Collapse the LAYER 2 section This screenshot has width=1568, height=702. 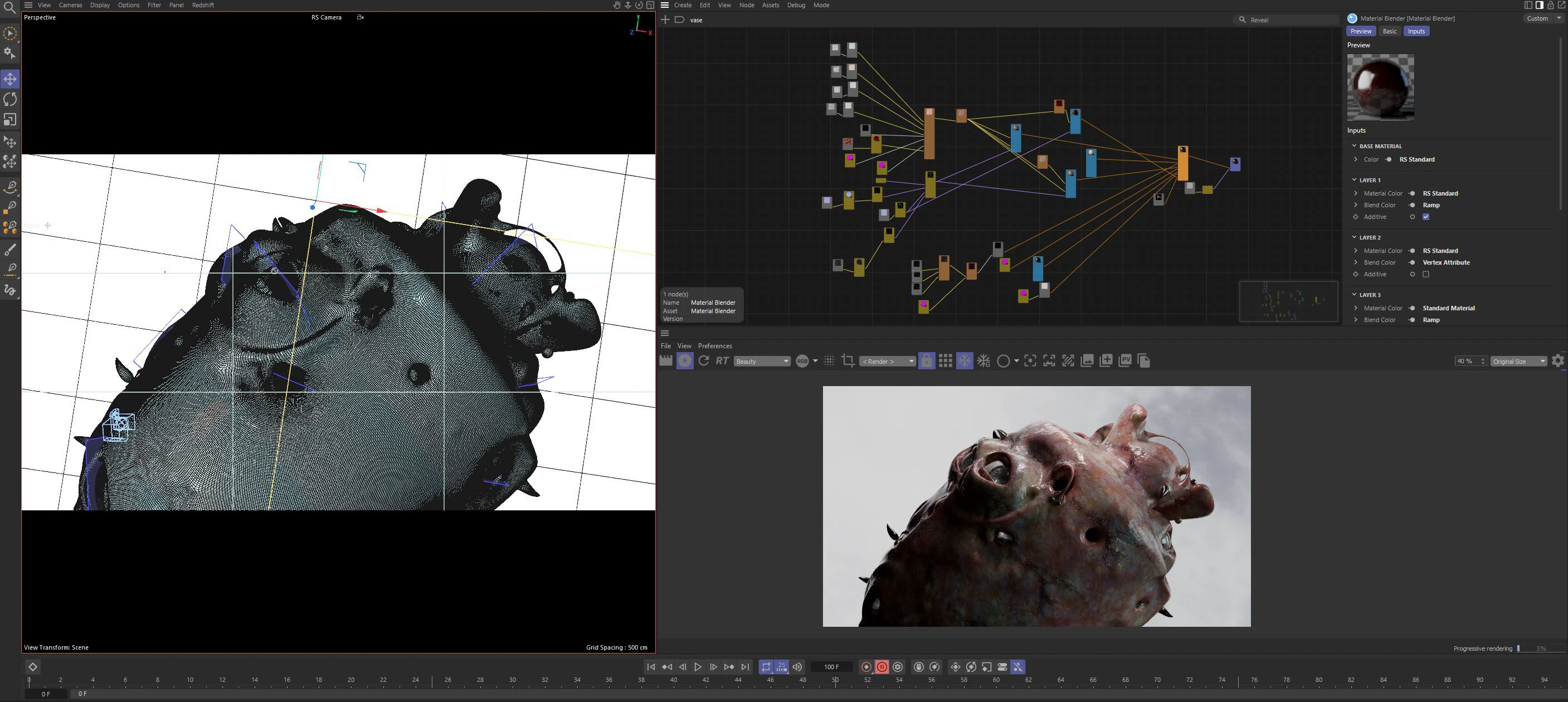(1355, 237)
